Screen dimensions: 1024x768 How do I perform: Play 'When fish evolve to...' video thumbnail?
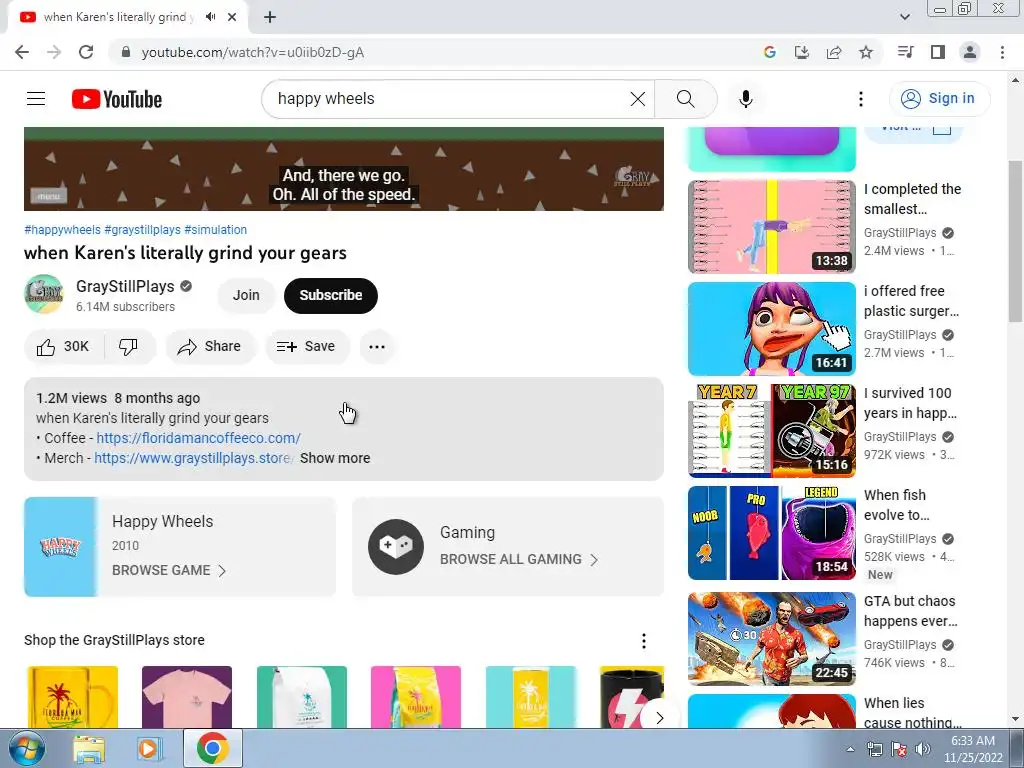[x=771, y=533]
